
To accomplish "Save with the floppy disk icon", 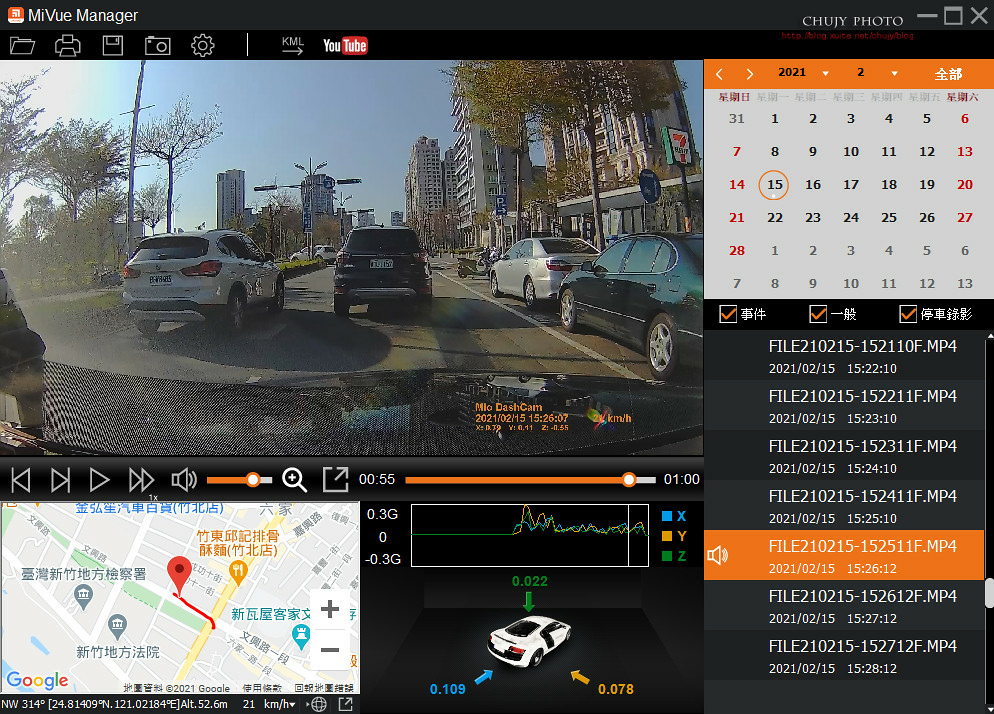I will click(113, 46).
